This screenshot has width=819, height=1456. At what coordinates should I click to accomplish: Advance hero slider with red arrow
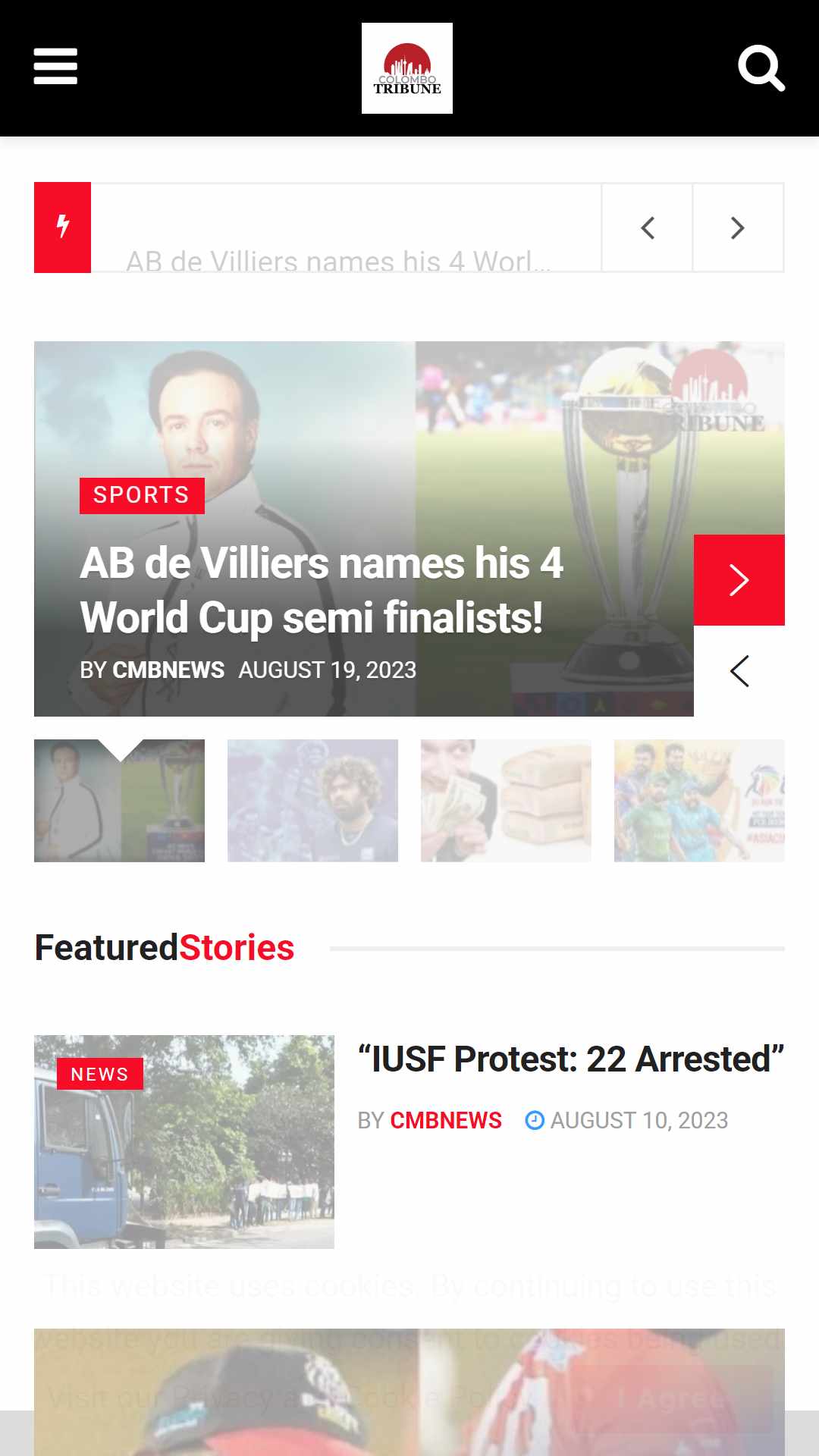tap(739, 580)
